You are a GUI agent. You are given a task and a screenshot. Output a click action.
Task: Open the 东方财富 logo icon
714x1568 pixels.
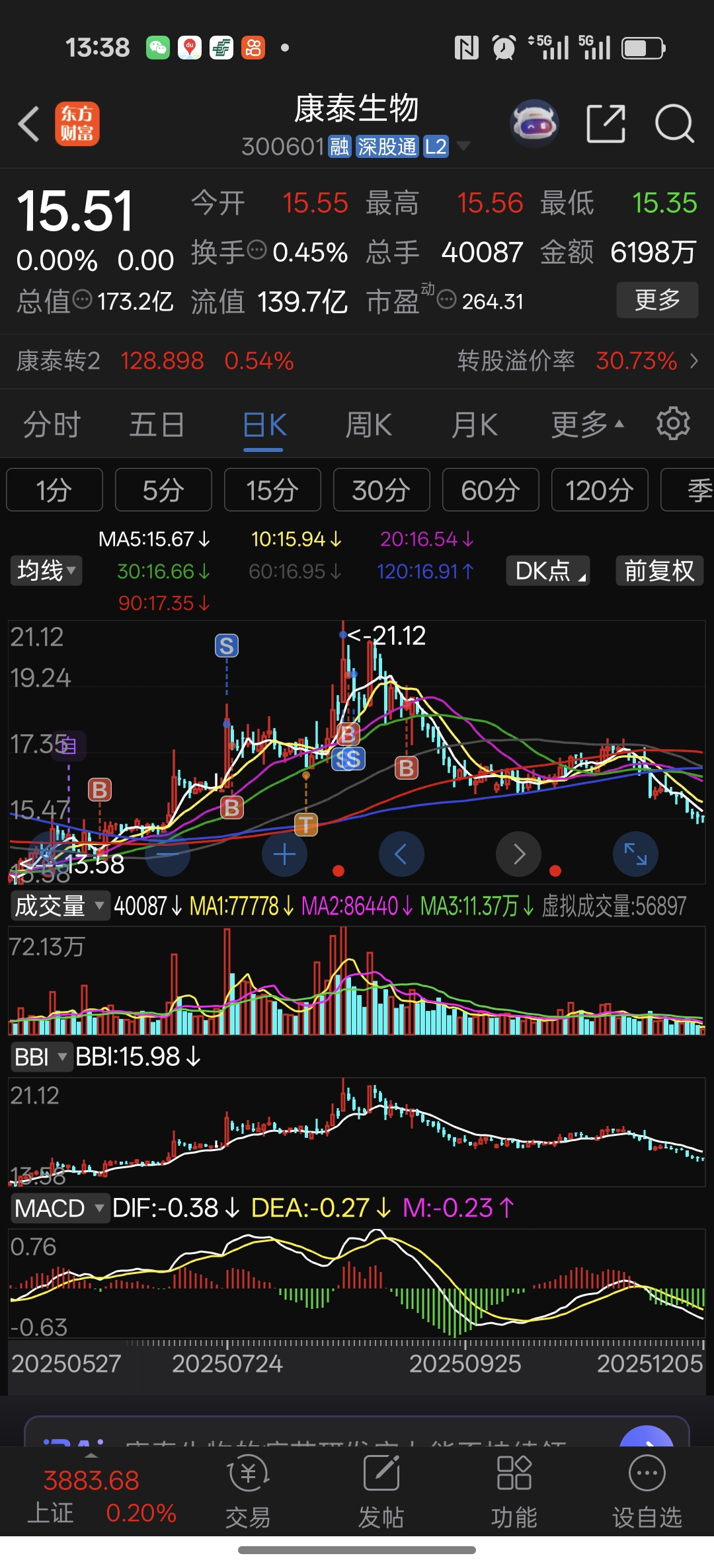pos(77,124)
